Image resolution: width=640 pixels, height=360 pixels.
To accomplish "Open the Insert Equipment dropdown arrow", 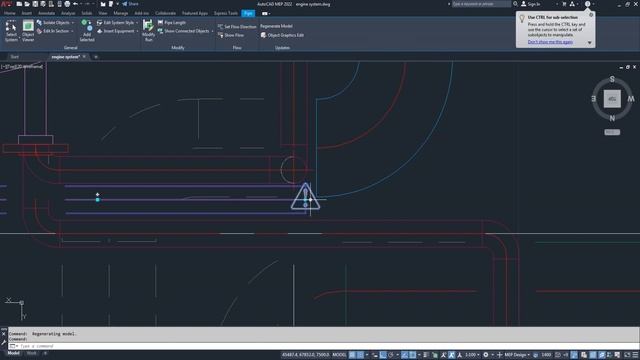I will click(x=137, y=31).
